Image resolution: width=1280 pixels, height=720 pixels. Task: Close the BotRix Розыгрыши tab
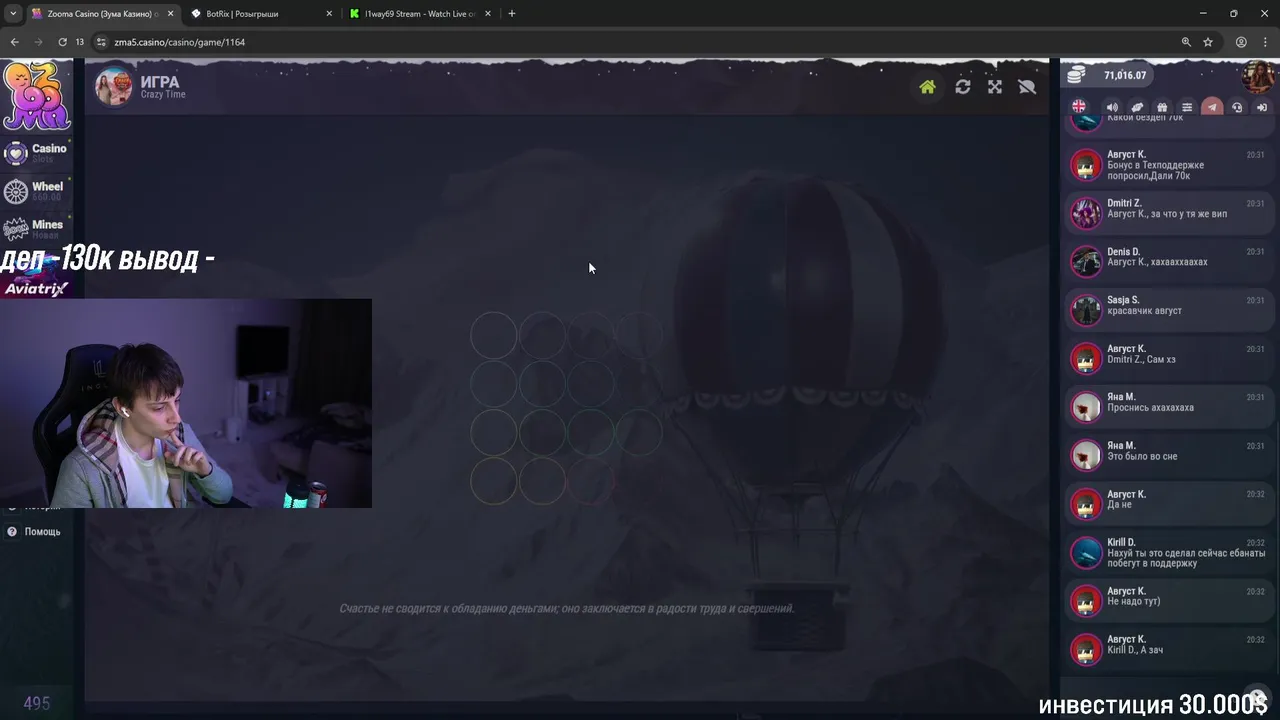click(x=329, y=14)
